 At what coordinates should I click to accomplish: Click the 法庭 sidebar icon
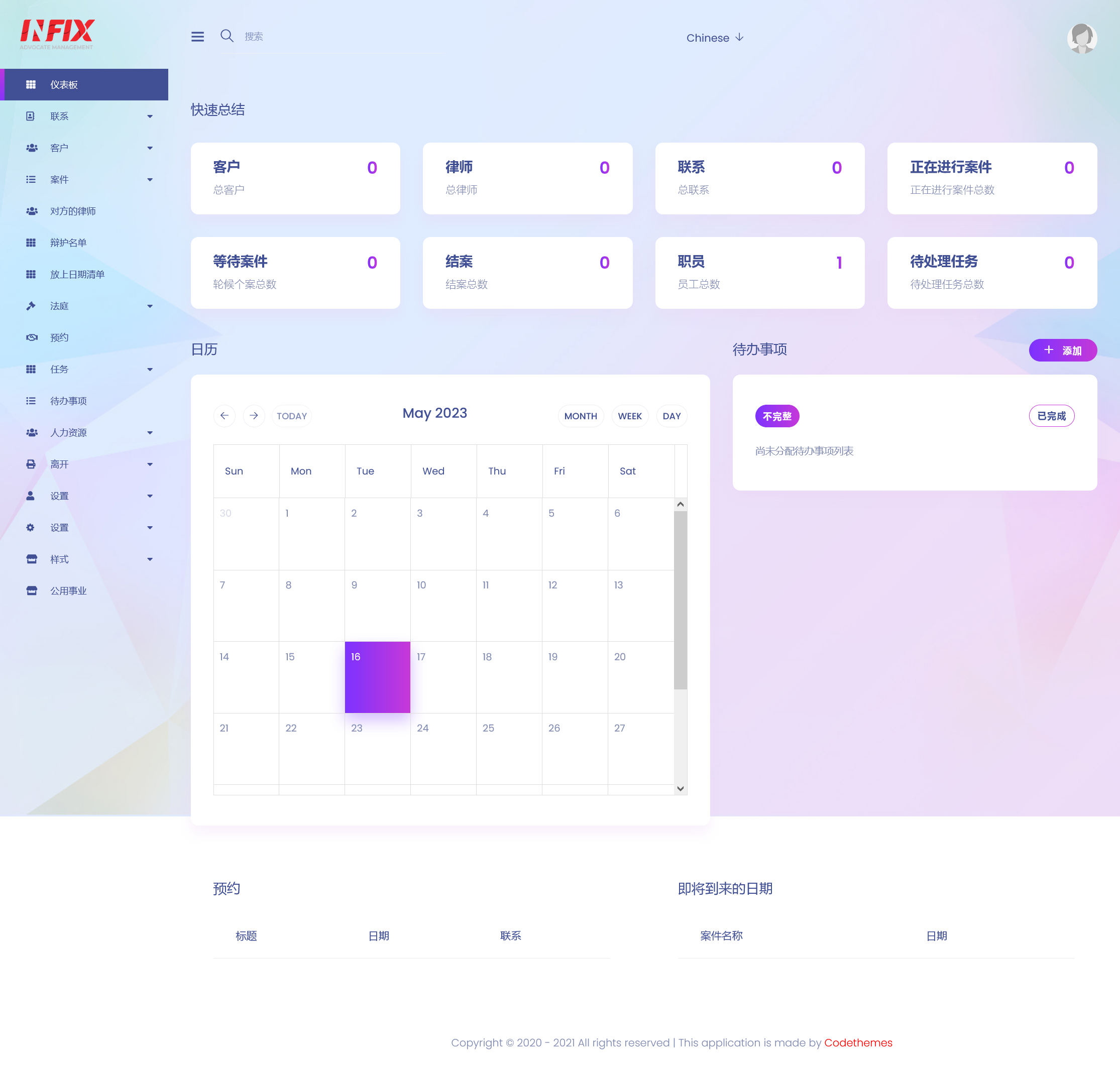coord(30,306)
